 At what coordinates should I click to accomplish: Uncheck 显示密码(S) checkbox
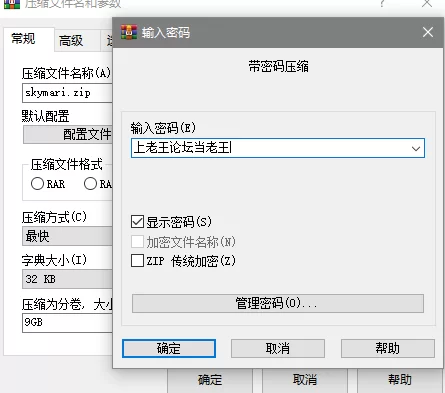coord(137,222)
